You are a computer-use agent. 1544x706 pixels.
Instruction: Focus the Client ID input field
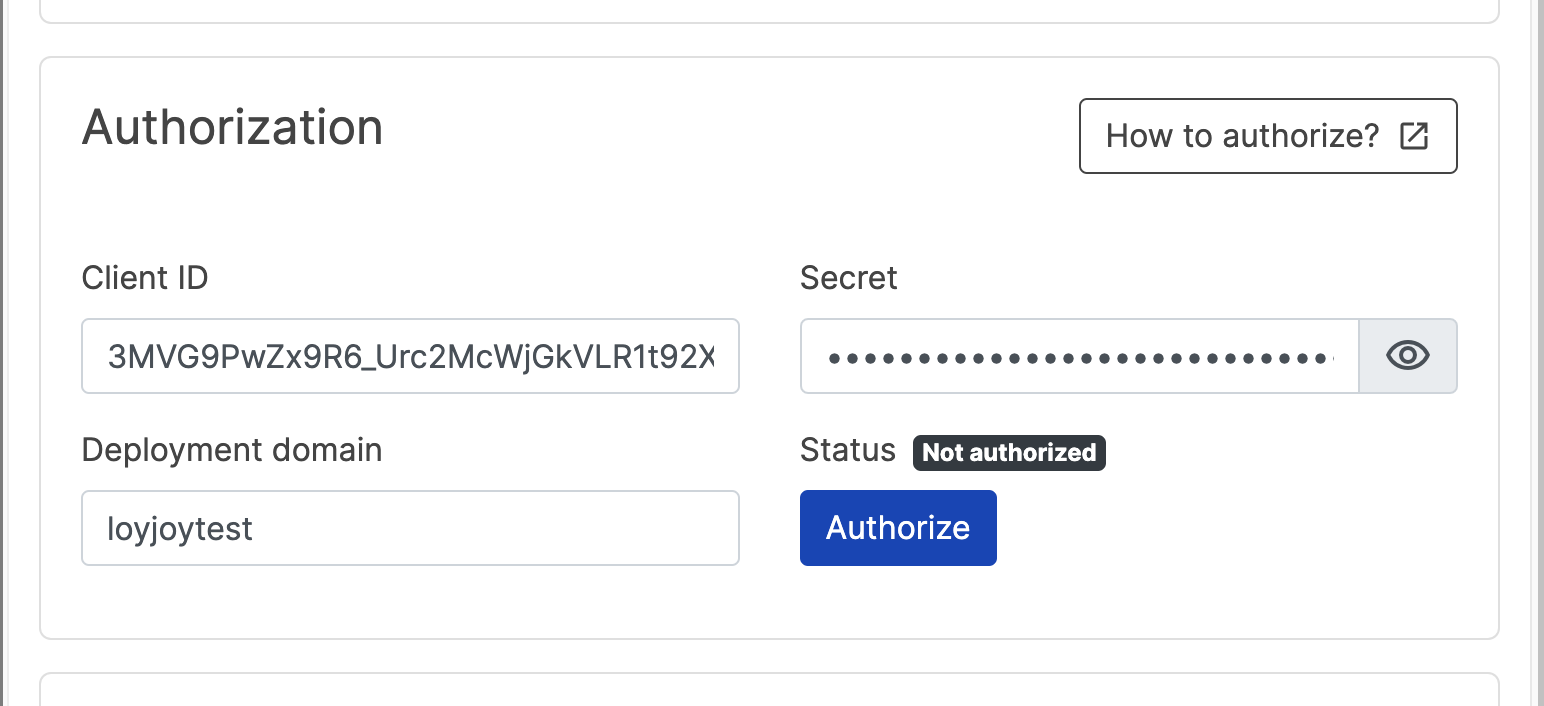tap(410, 356)
